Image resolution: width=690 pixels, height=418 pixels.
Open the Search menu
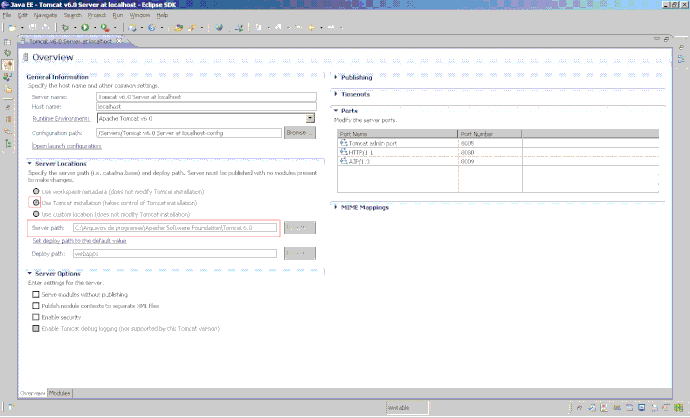(x=73, y=15)
